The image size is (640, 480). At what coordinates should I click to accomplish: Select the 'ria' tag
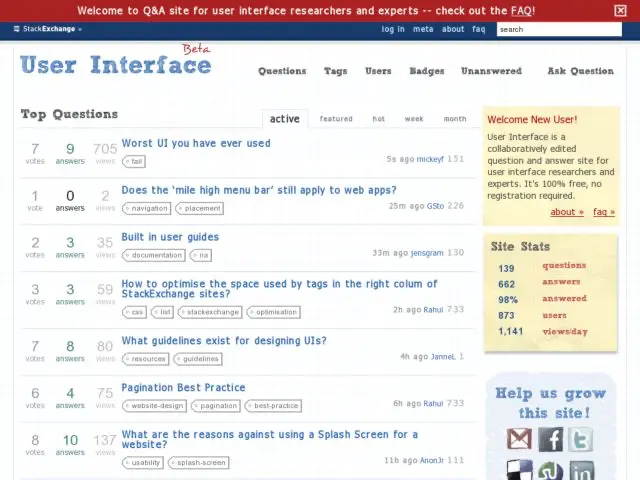pyautogui.click(x=200, y=255)
